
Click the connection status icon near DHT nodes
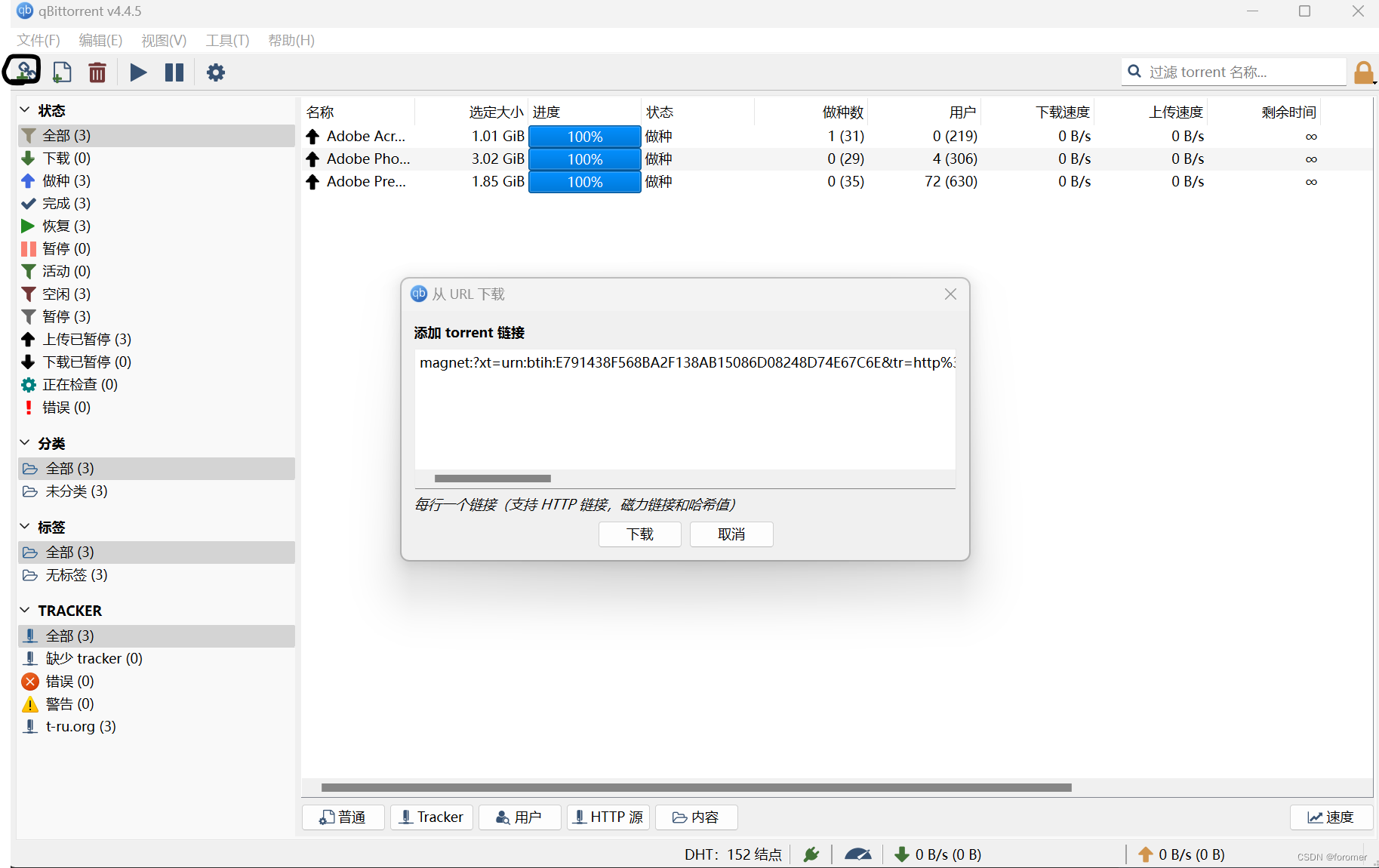pyautogui.click(x=811, y=854)
